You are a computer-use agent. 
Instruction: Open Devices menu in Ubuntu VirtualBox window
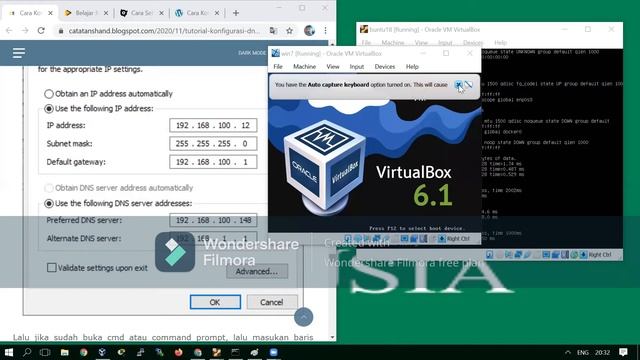pos(473,42)
